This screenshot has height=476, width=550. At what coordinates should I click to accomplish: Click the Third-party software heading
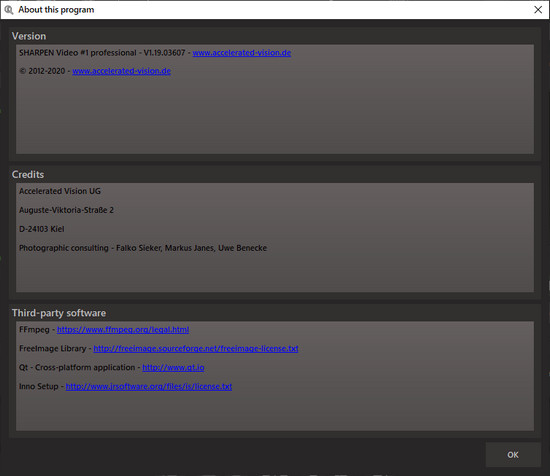(59, 313)
